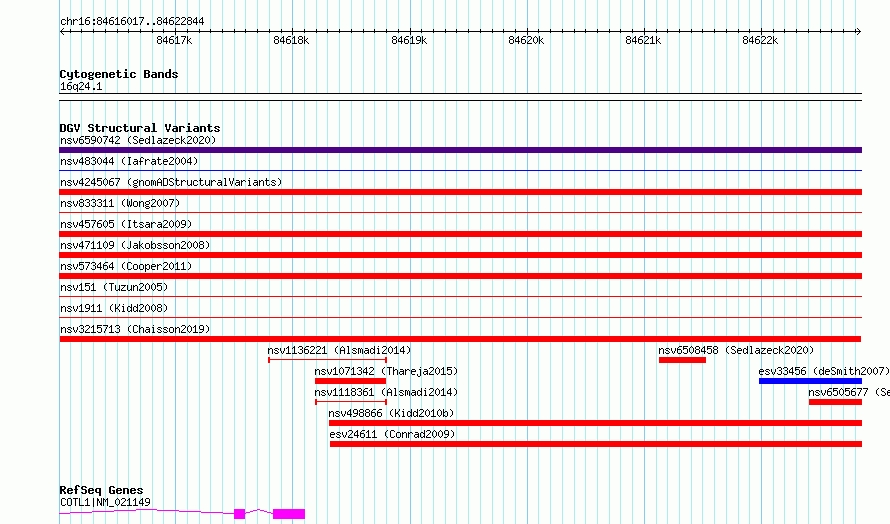Click the red nsv4245067 variant bar

click(x=460, y=192)
